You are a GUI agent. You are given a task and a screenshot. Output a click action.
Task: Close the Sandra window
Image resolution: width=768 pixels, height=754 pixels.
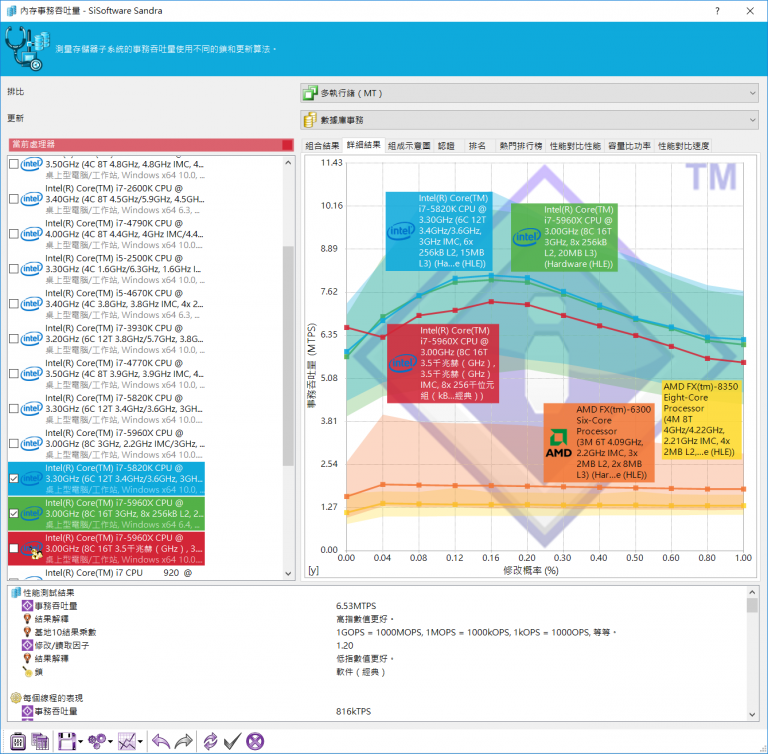pos(750,11)
